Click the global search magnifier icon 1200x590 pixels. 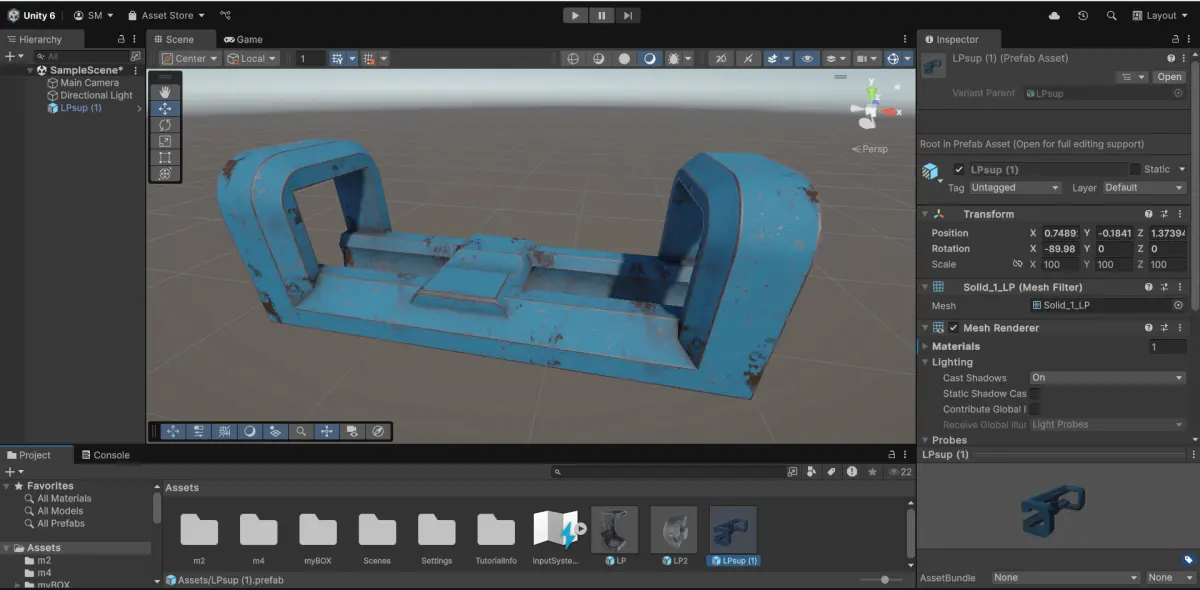tap(1111, 15)
